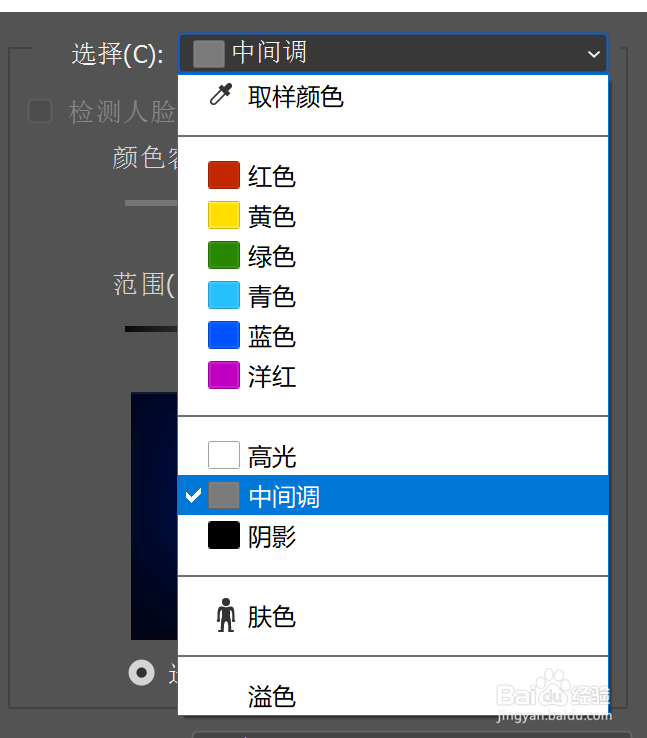Click the checkmark beside 中间调
647x738 pixels.
[194, 496]
